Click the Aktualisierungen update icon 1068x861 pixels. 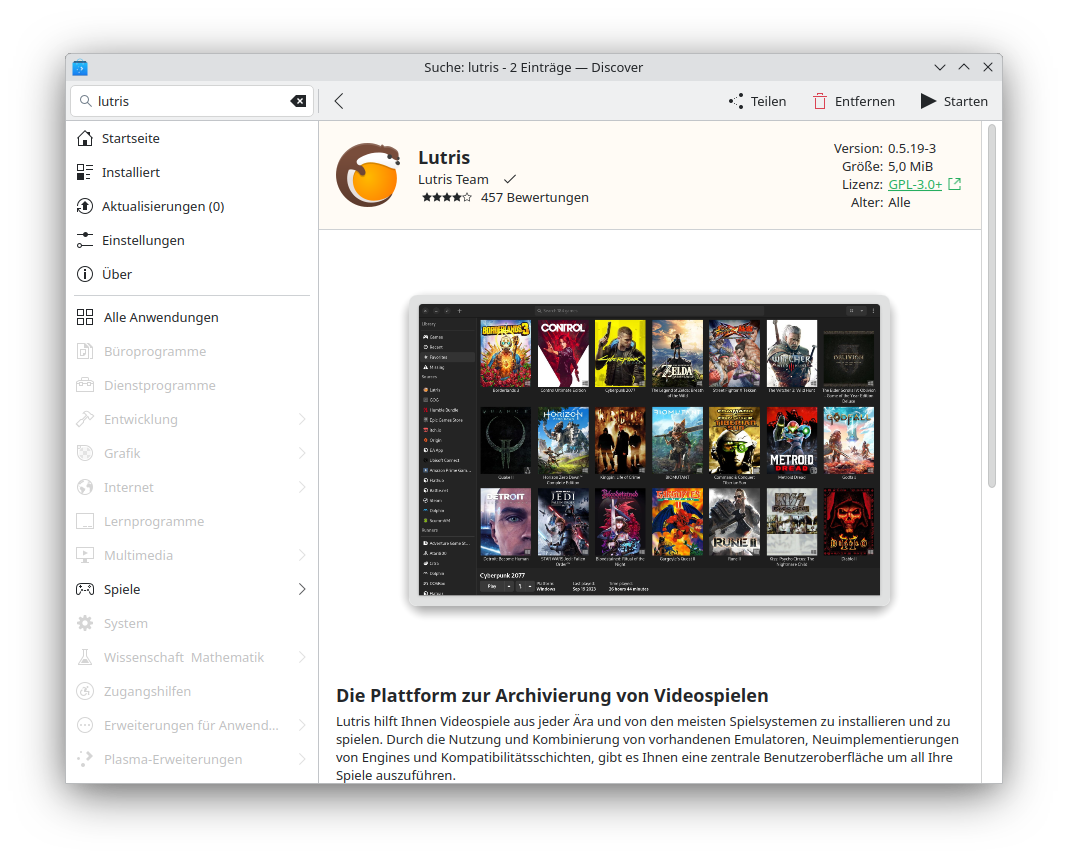(x=85, y=206)
